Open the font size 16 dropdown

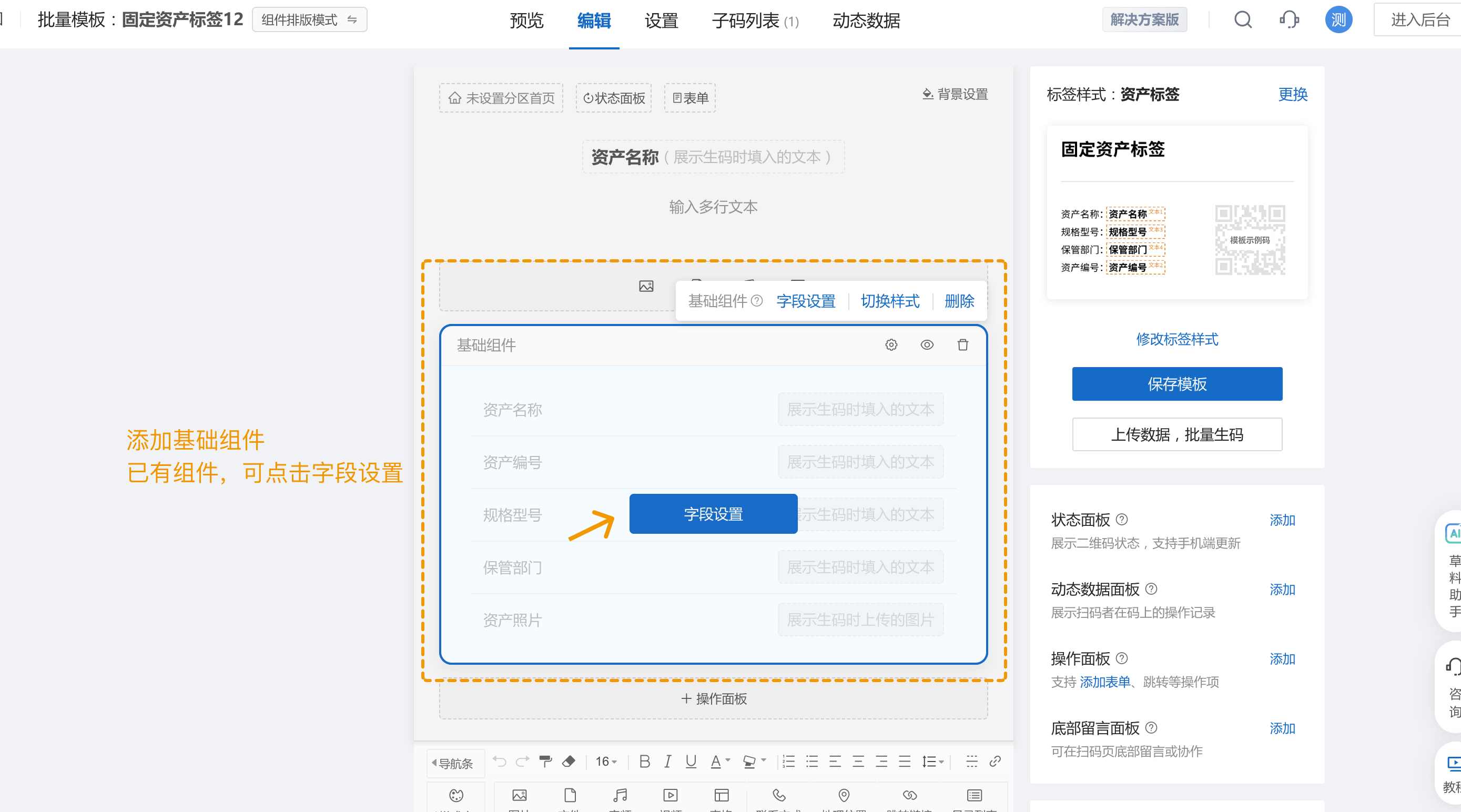[606, 761]
